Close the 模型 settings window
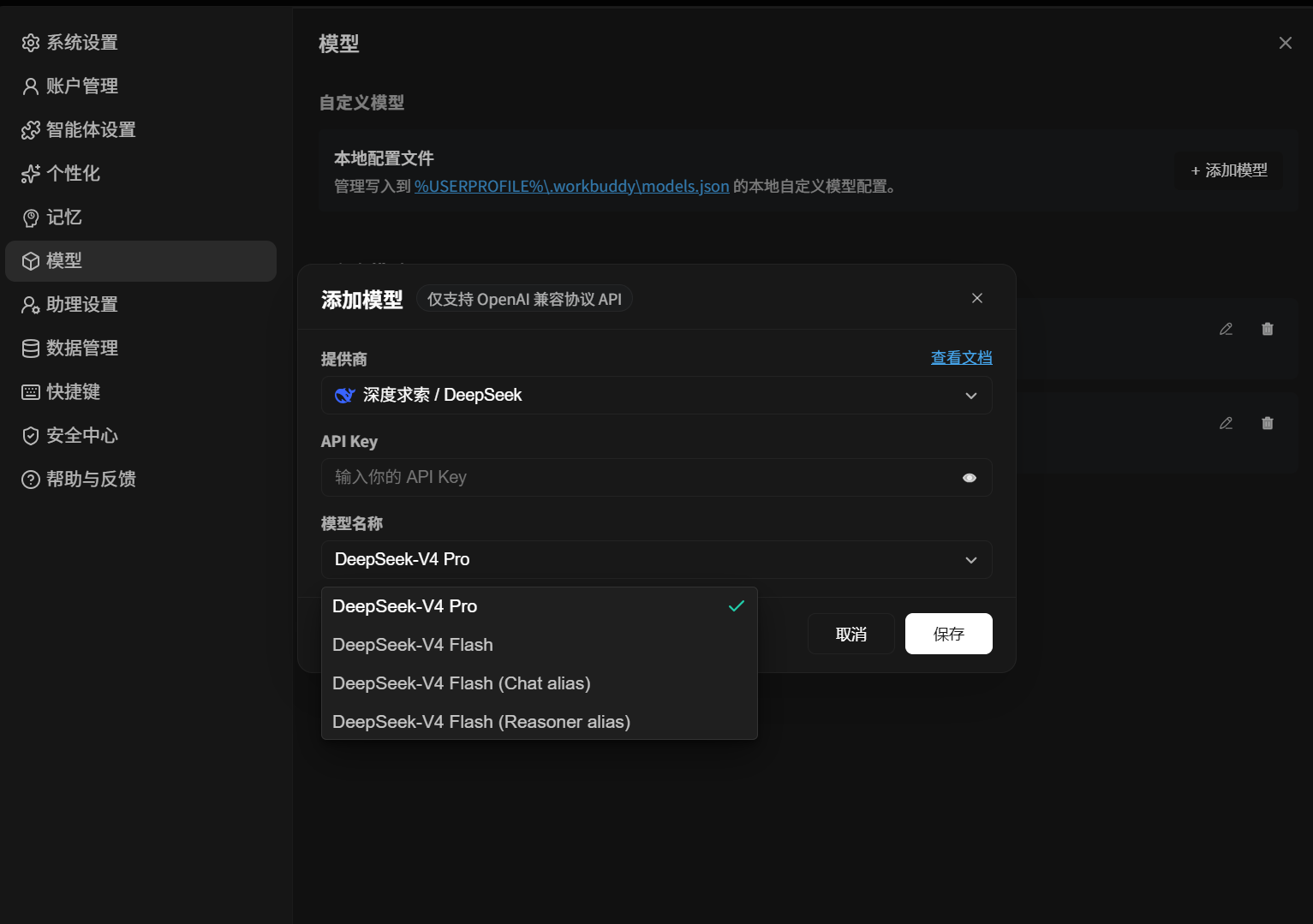Screen dimensions: 1313x924 pyautogui.click(x=1286, y=43)
